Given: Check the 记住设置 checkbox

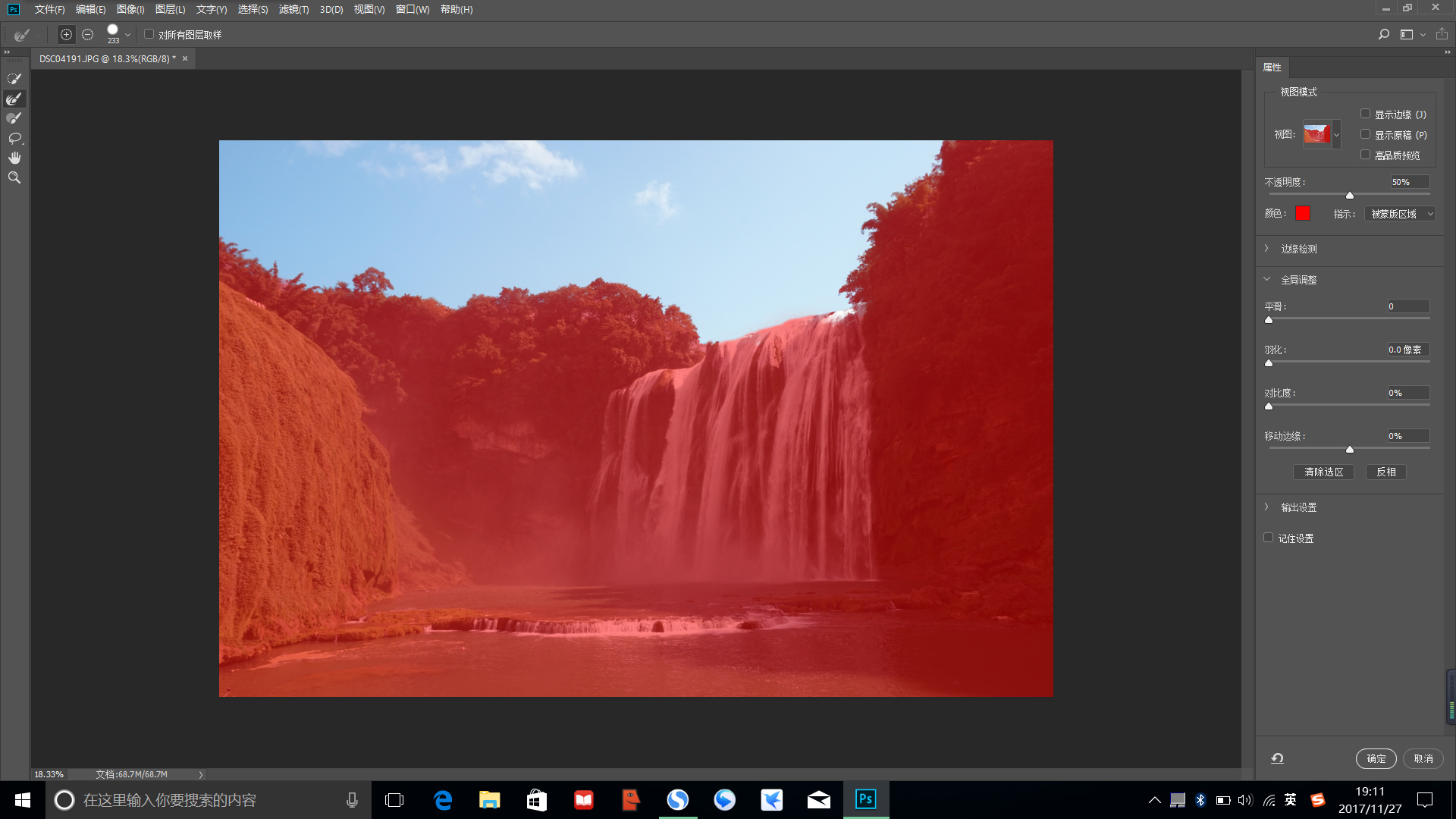Looking at the screenshot, I should [x=1268, y=538].
